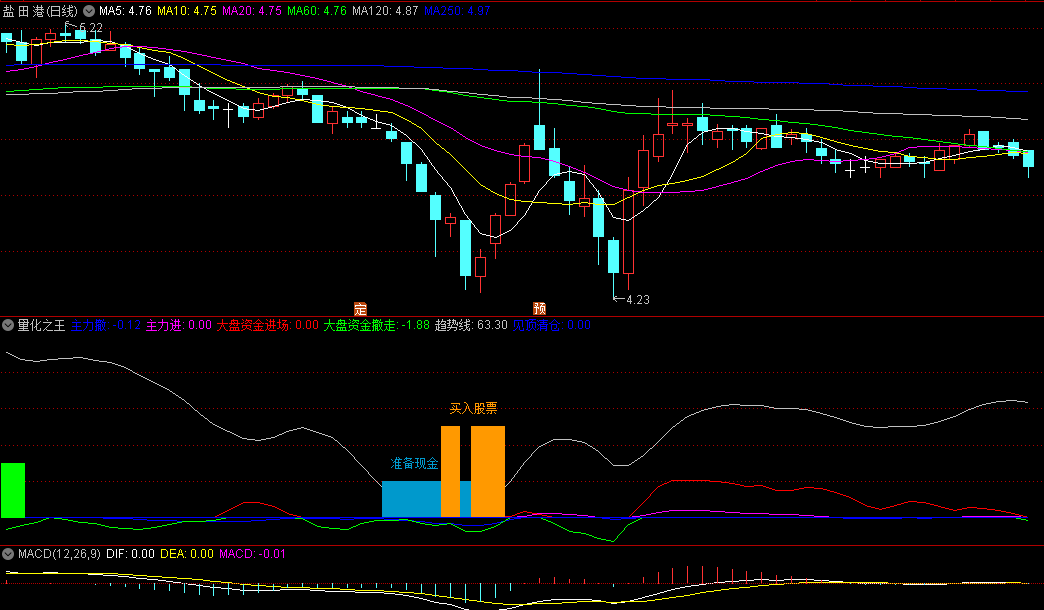
Task: Click the 主力散: -0.12 value
Action: point(106,325)
